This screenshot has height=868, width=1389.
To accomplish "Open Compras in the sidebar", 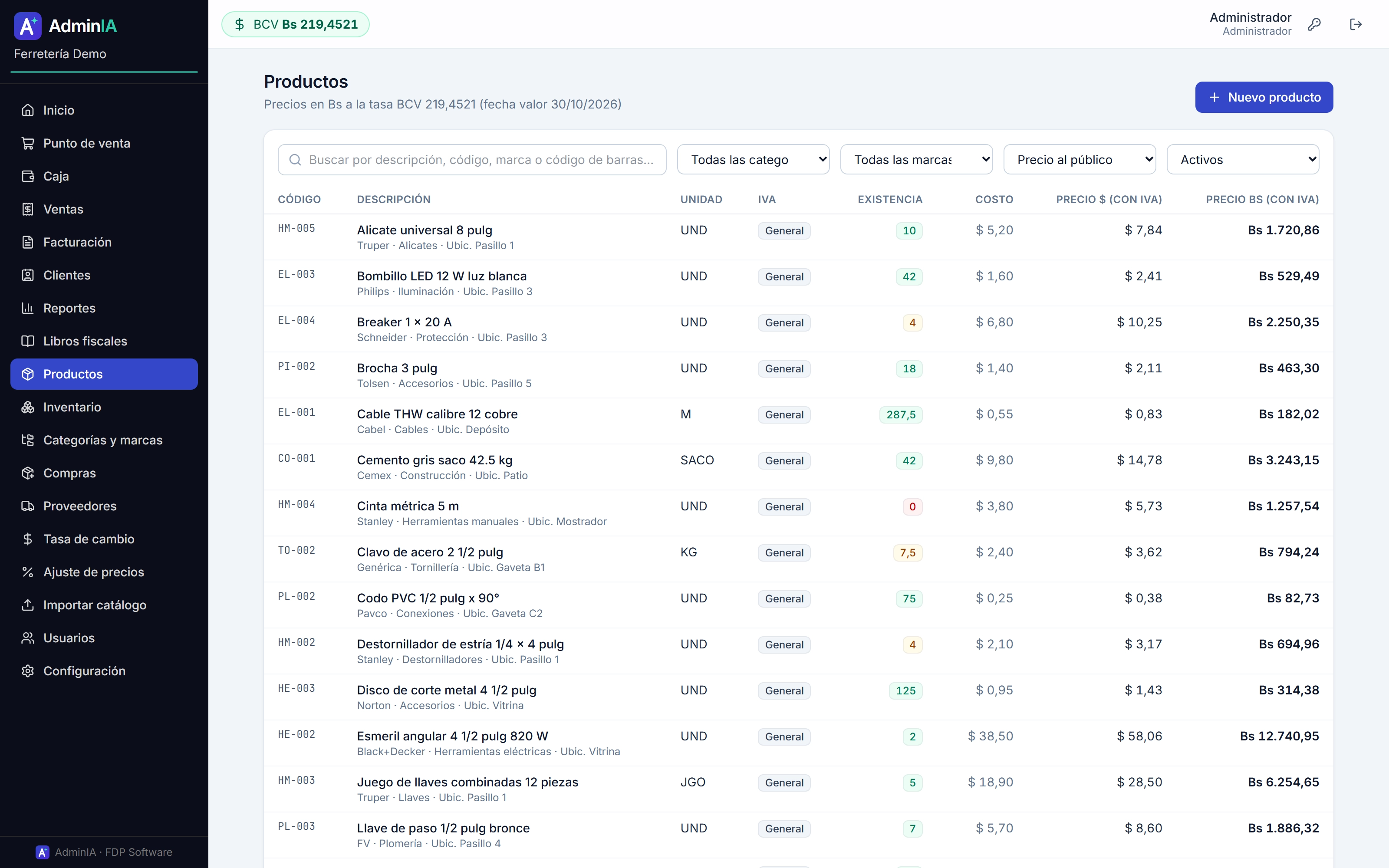I will (104, 473).
